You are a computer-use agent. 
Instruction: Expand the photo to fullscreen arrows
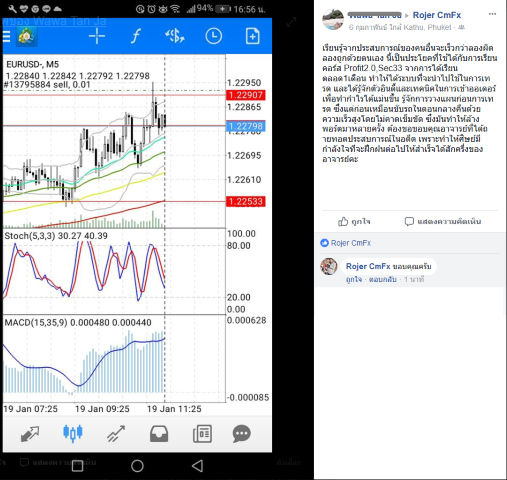pyautogui.click(x=292, y=22)
